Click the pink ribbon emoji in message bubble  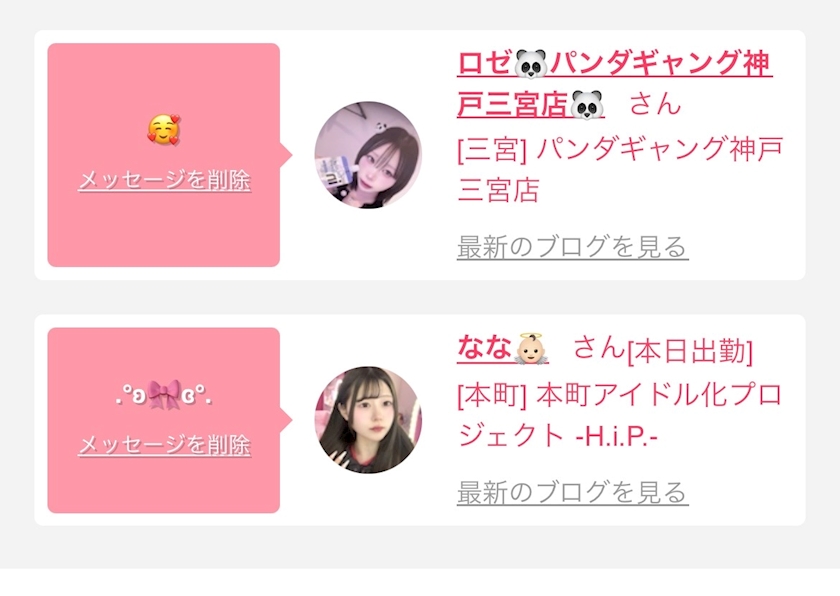coord(164,395)
